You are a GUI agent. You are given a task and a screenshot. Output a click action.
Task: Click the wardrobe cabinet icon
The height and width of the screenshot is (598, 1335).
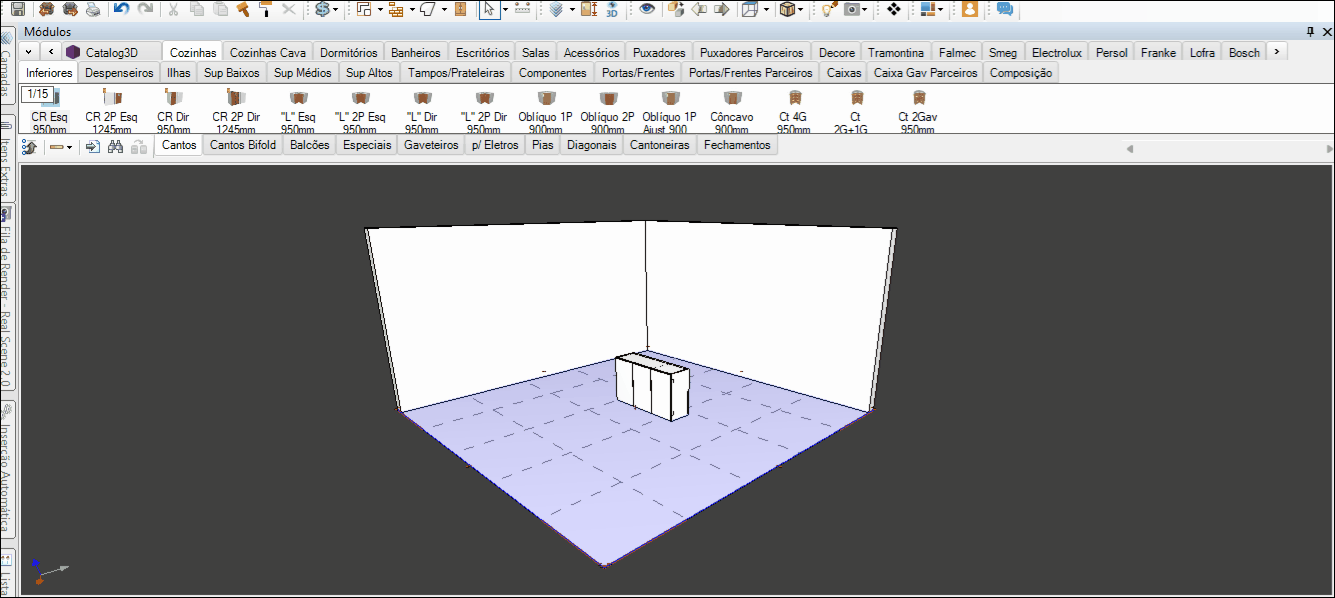click(460, 9)
